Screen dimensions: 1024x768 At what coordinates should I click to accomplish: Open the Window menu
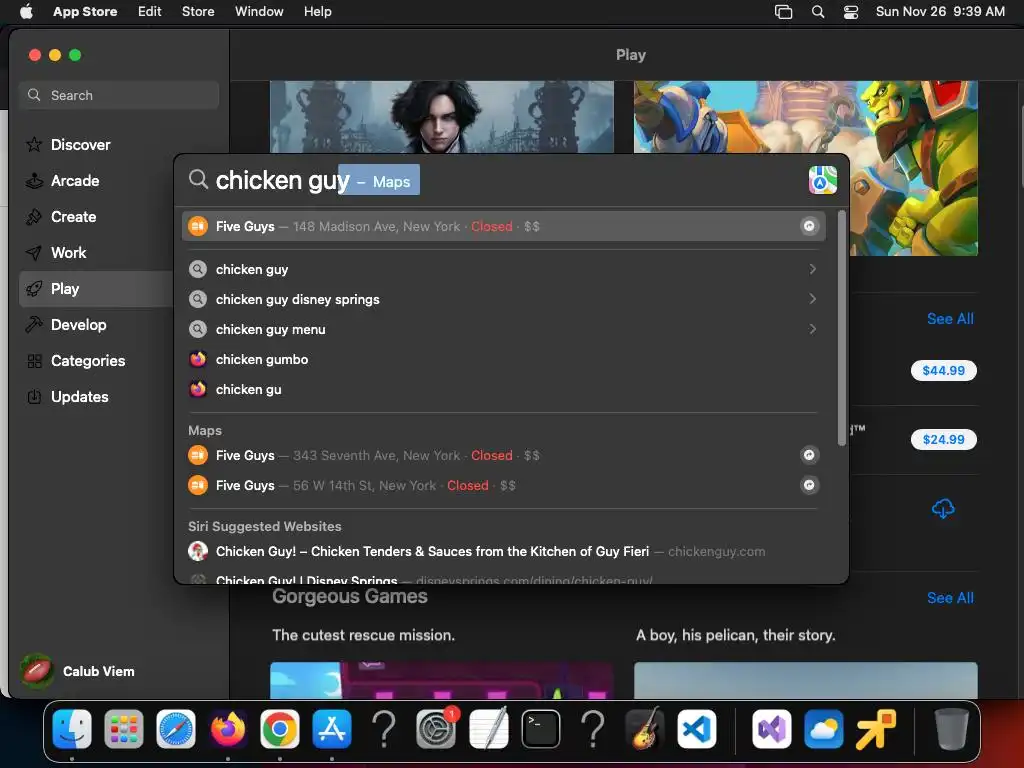pyautogui.click(x=259, y=11)
